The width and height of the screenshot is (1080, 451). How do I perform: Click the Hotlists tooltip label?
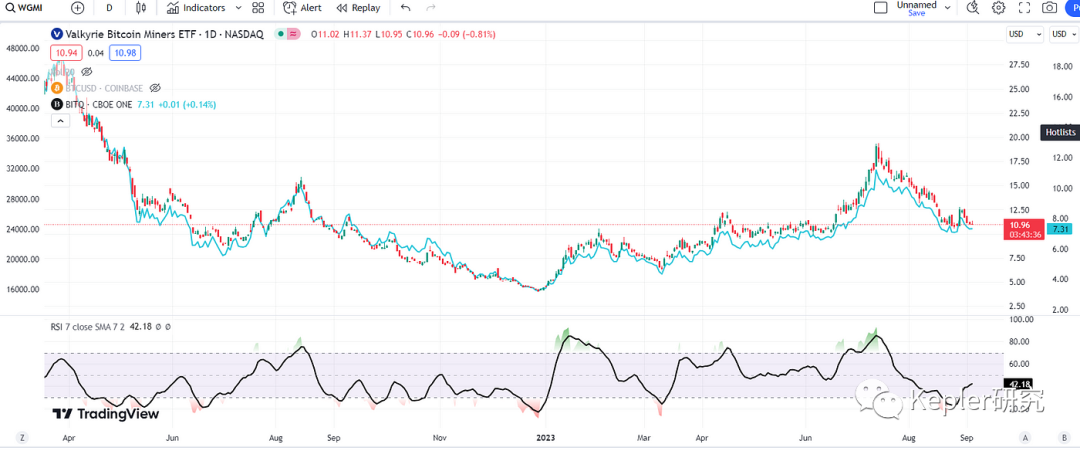(1059, 132)
